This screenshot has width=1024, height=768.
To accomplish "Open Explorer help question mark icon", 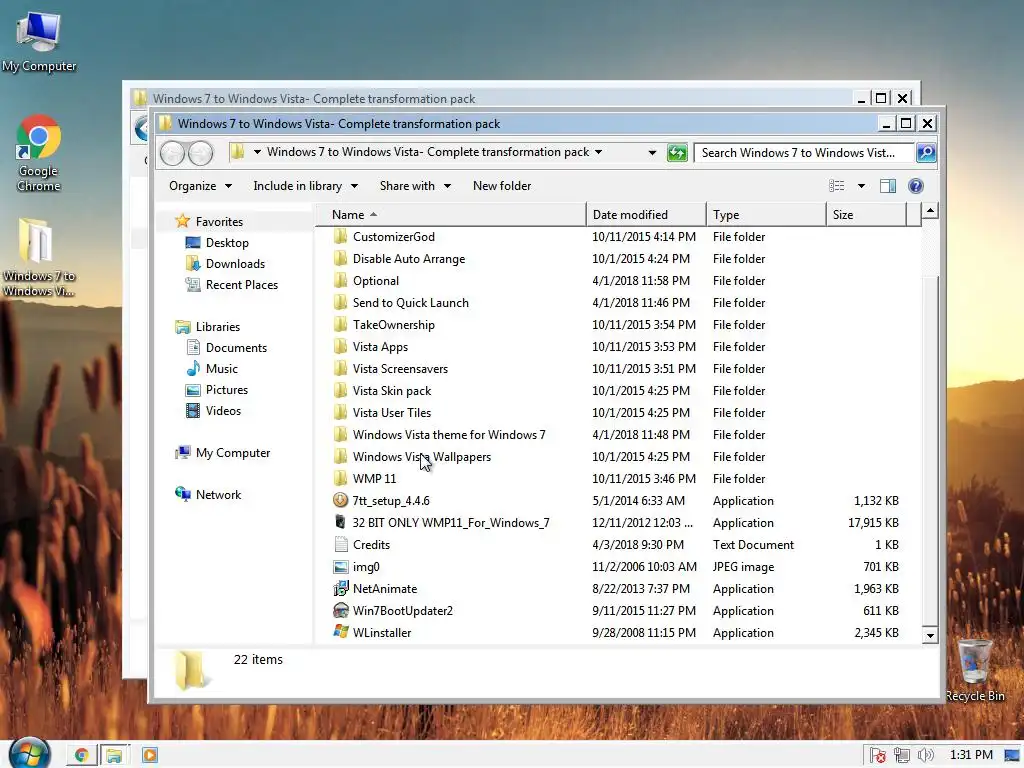I will pos(916,186).
